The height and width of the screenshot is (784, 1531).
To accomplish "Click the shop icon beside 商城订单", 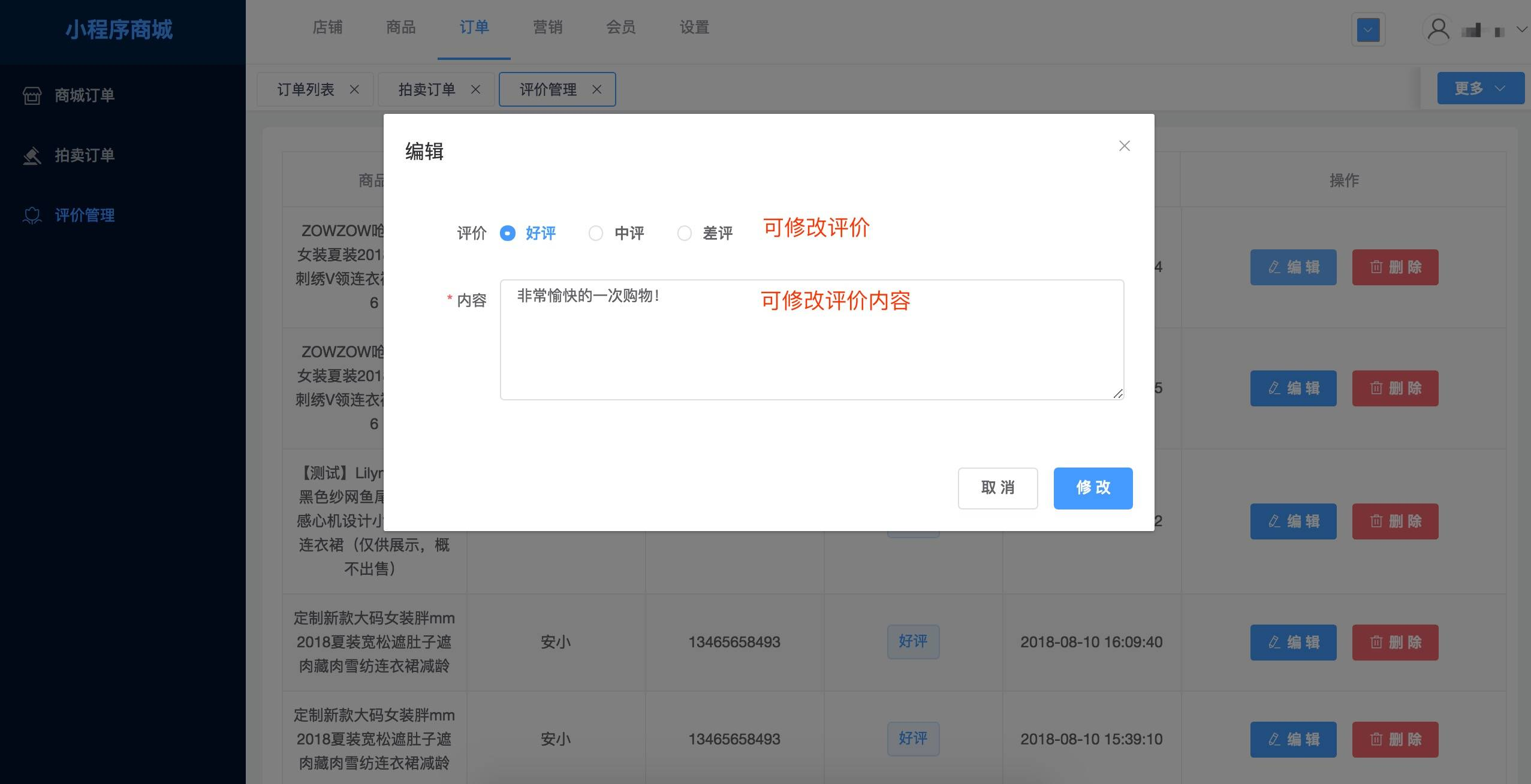I will [32, 95].
